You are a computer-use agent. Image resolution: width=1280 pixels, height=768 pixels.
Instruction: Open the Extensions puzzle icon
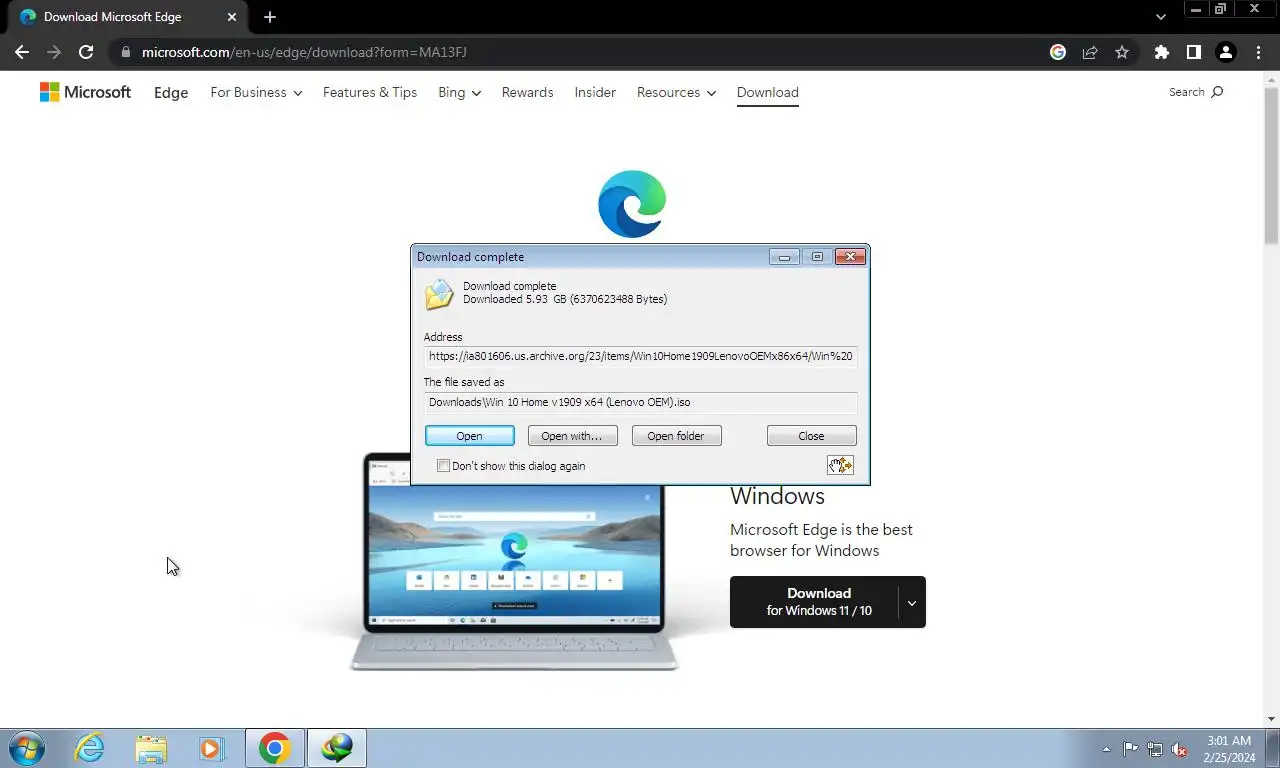(x=1161, y=52)
